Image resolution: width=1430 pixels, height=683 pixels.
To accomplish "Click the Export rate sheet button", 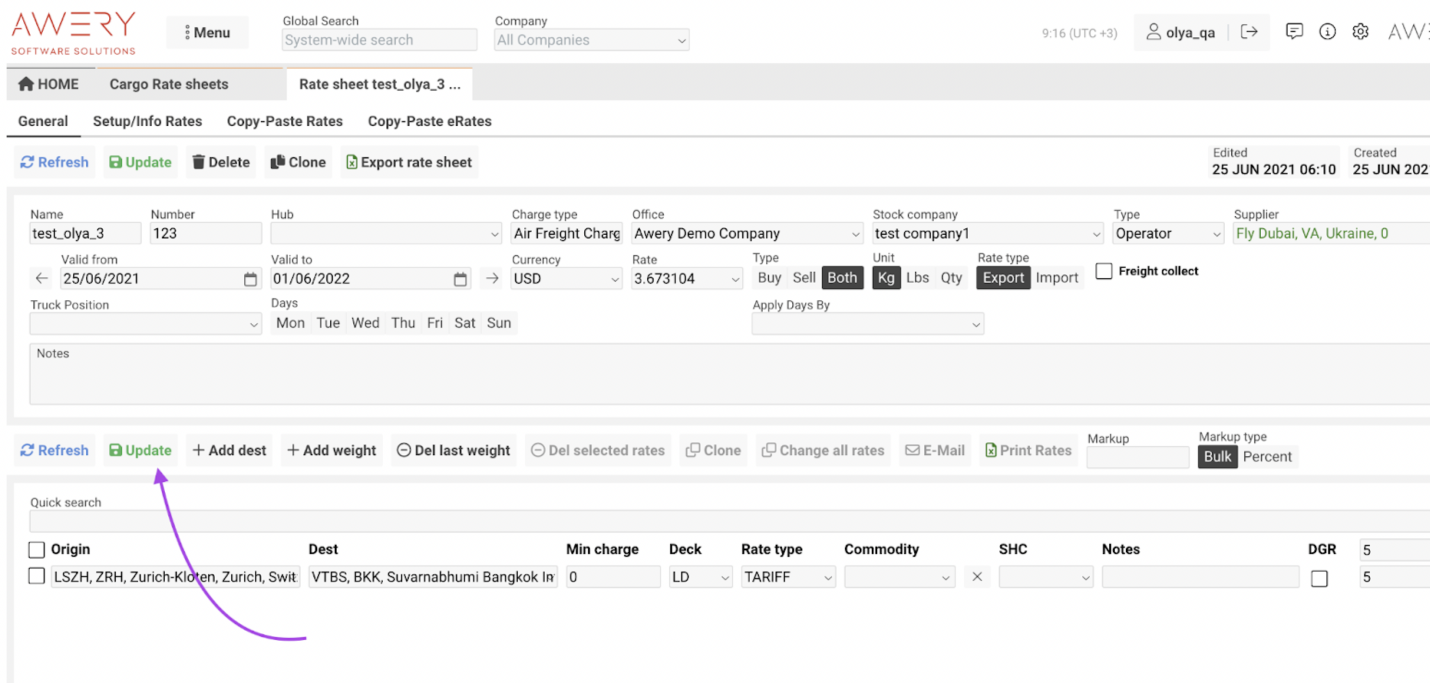I will coord(408,162).
